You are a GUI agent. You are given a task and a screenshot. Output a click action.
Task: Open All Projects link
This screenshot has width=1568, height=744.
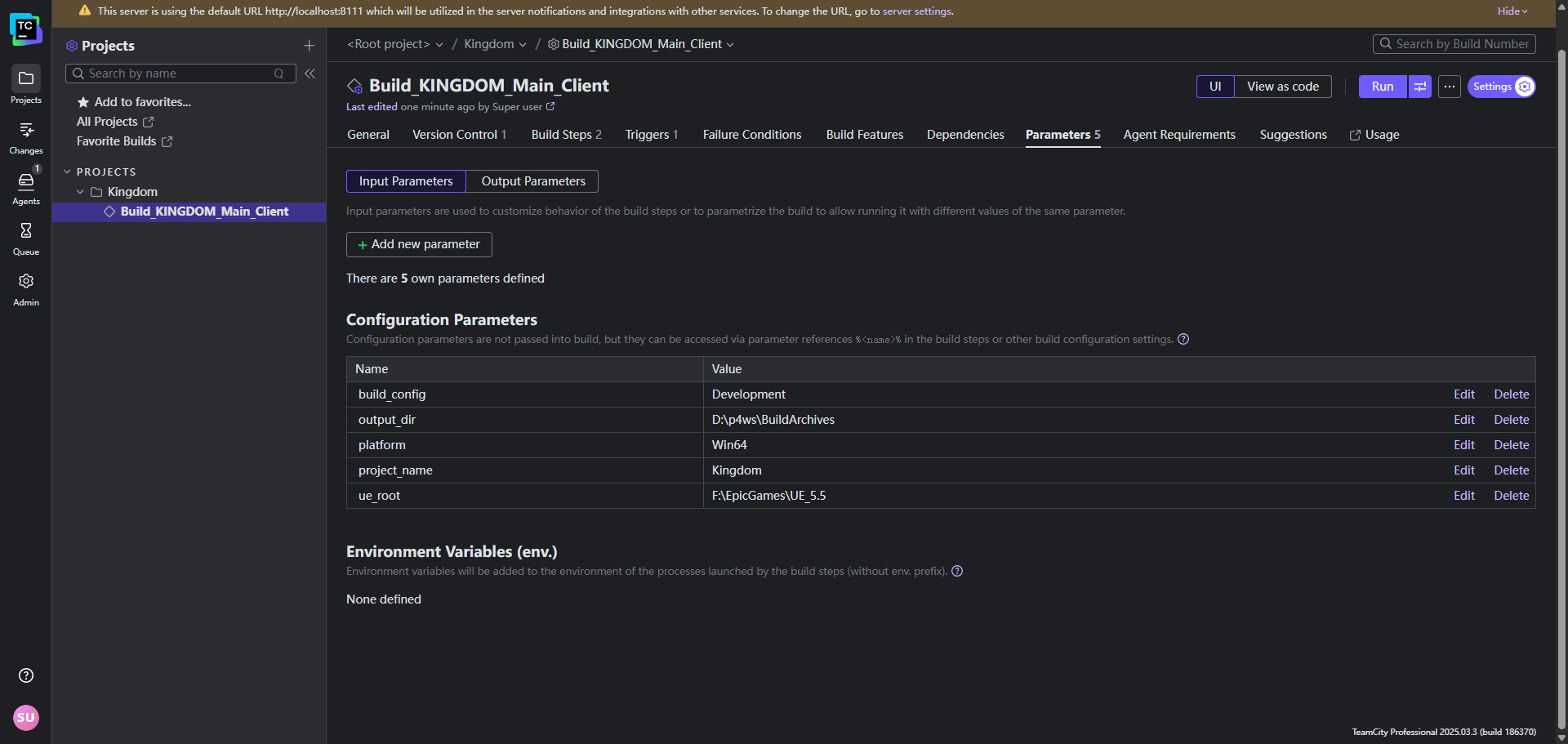tap(115, 122)
